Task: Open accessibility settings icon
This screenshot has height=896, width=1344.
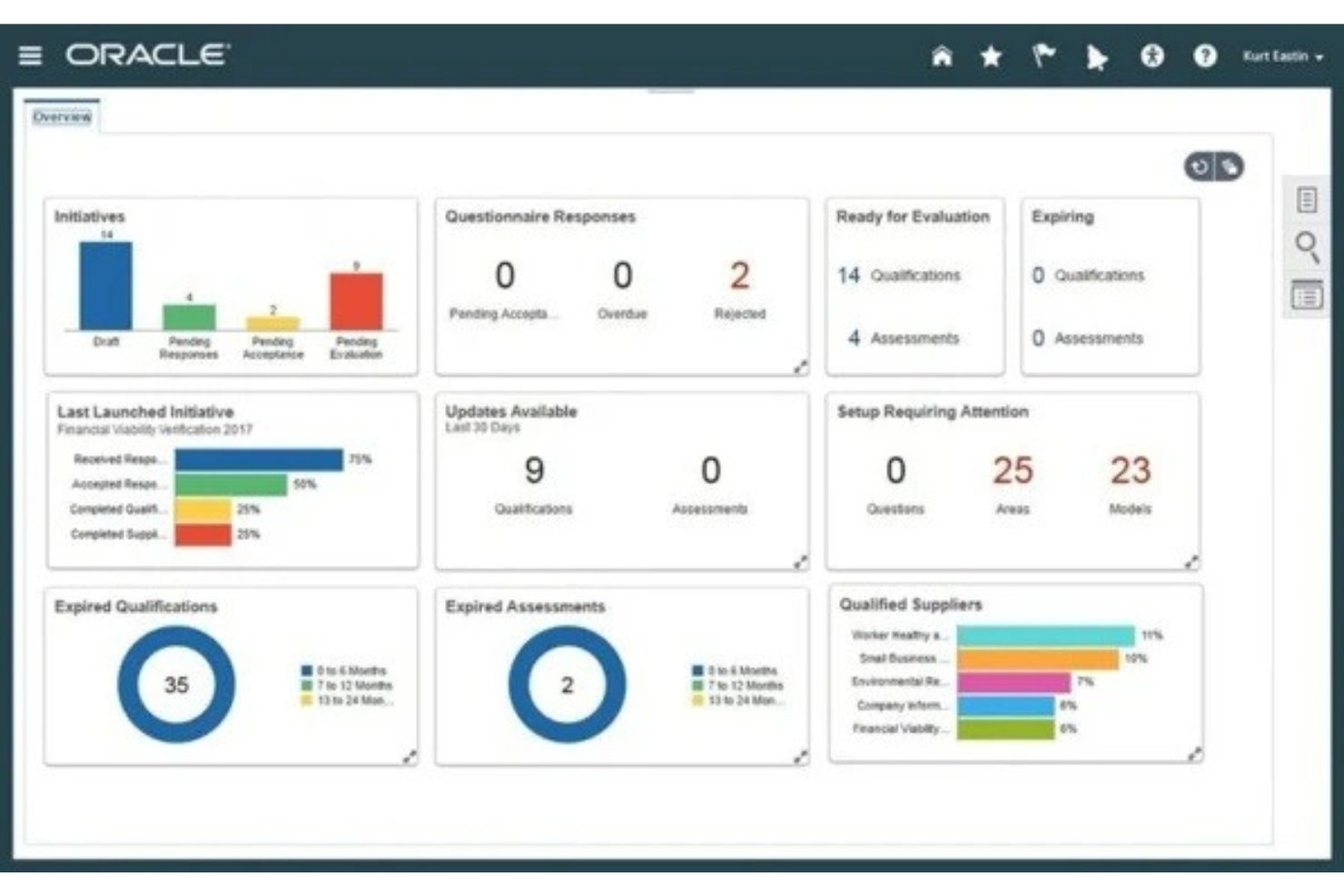Action: 1151,56
